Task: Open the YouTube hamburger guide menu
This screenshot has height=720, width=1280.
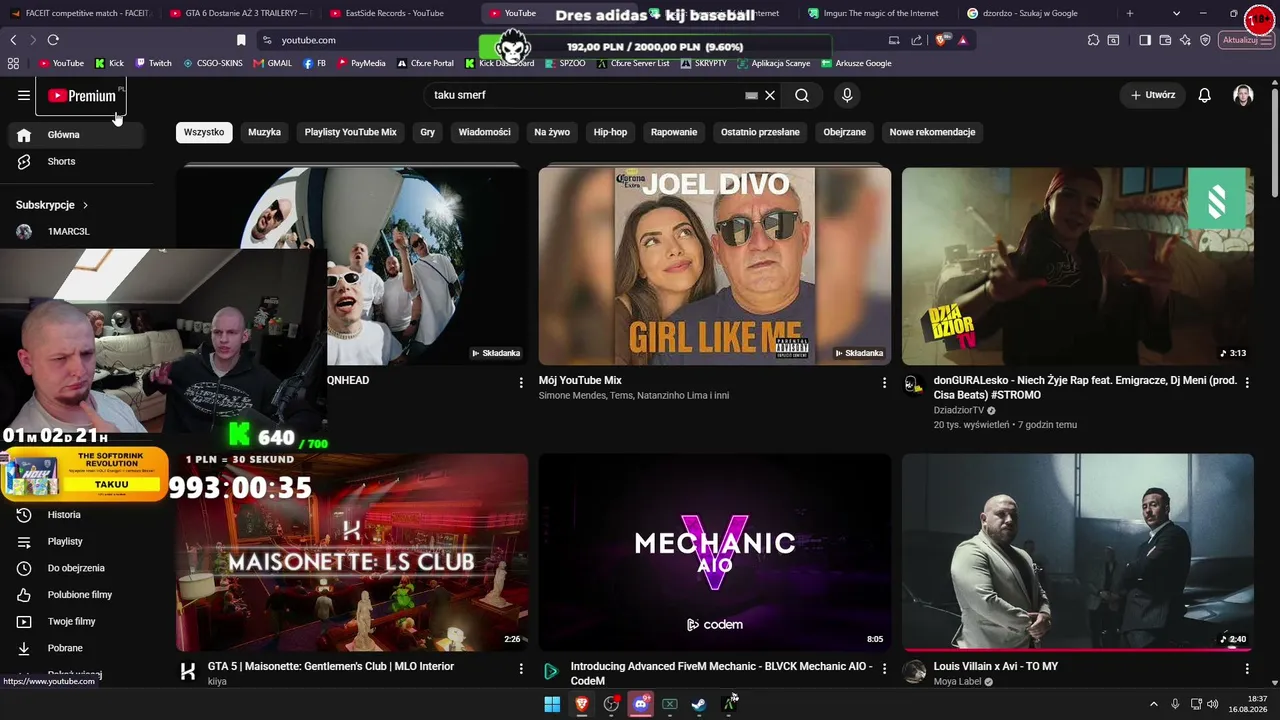Action: [24, 96]
